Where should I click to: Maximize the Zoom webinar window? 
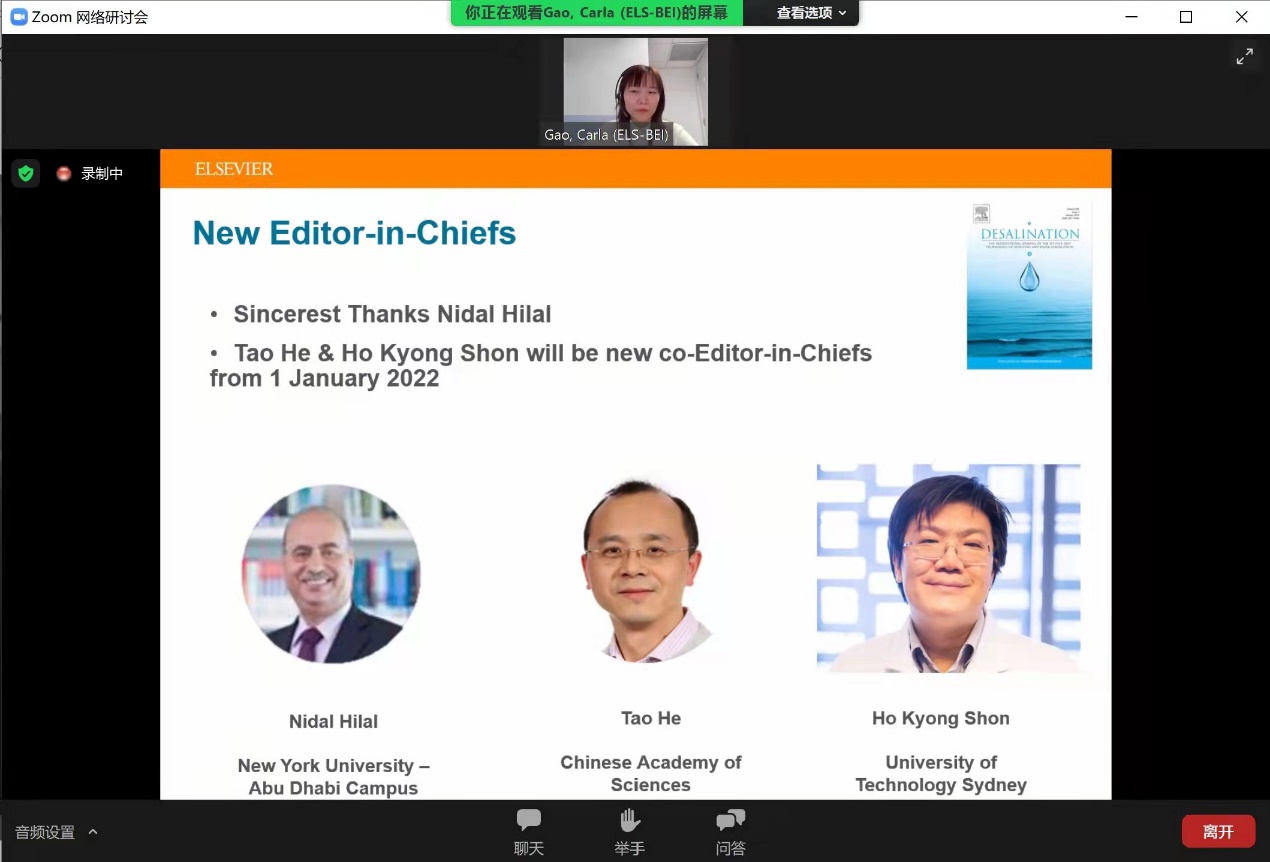[x=1185, y=16]
